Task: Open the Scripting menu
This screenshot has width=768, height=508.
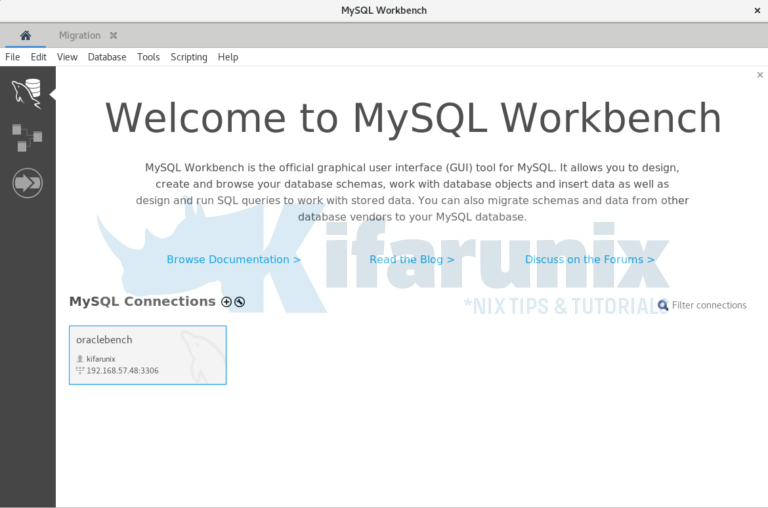Action: [x=189, y=57]
